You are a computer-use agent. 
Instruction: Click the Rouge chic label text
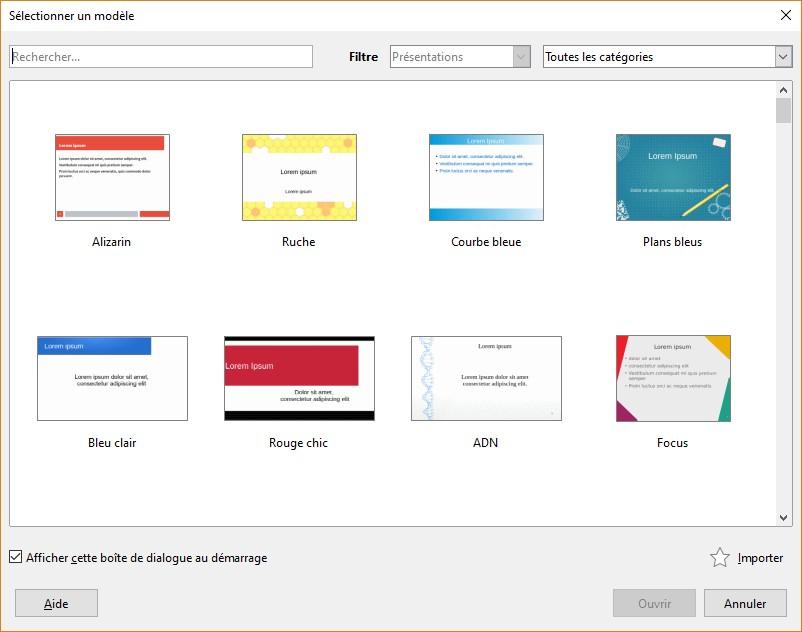pos(299,443)
